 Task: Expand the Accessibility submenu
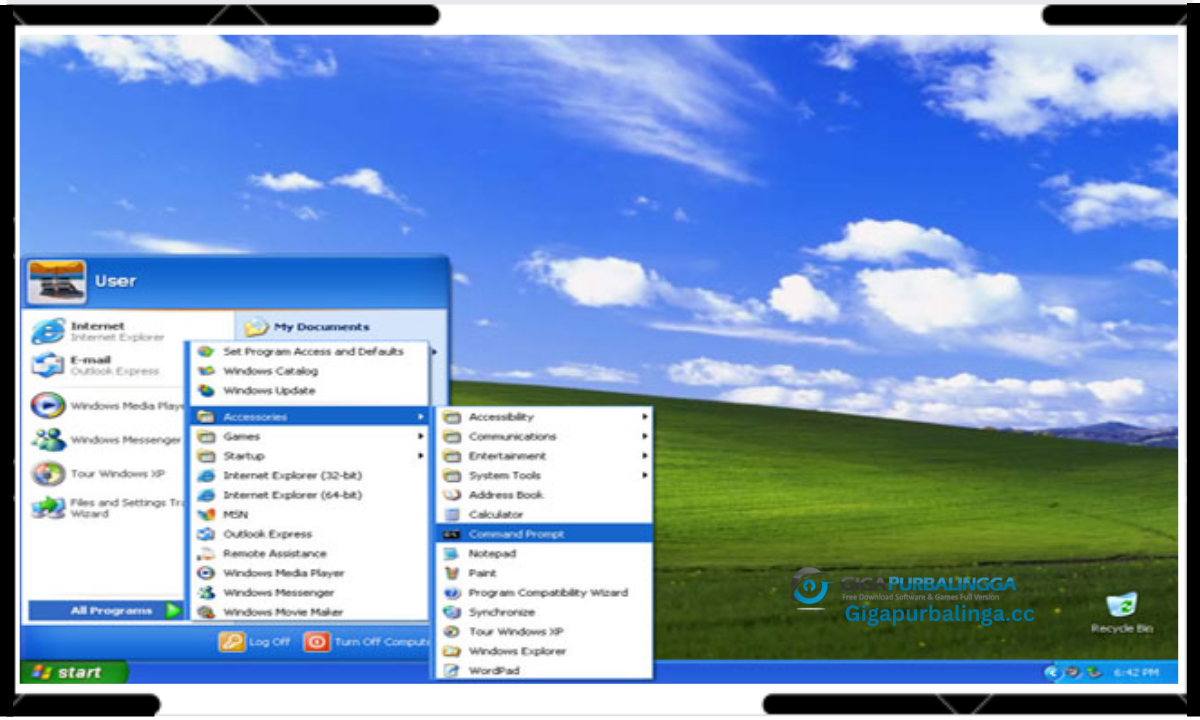(545, 417)
